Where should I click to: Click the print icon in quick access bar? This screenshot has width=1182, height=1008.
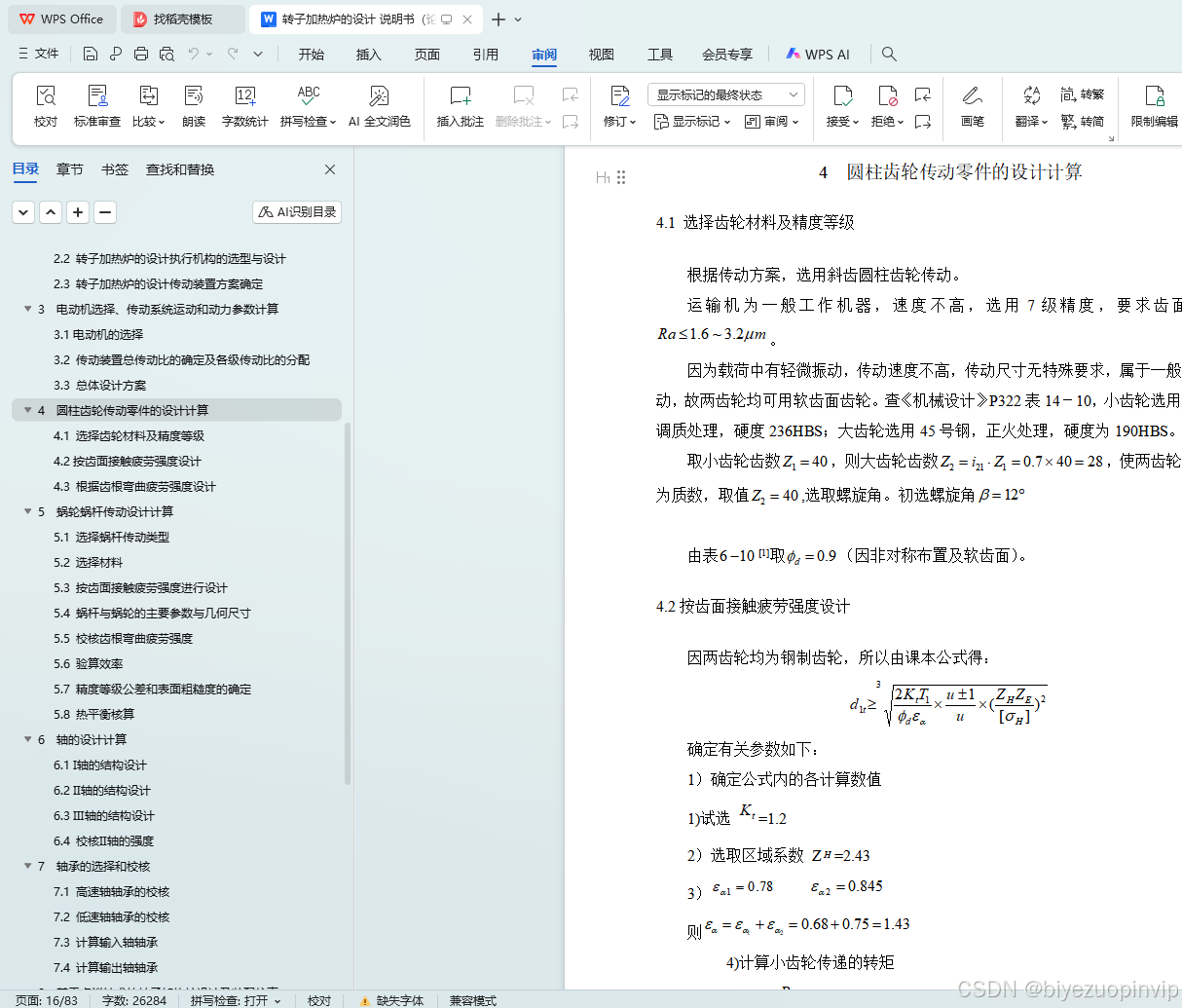click(x=141, y=54)
